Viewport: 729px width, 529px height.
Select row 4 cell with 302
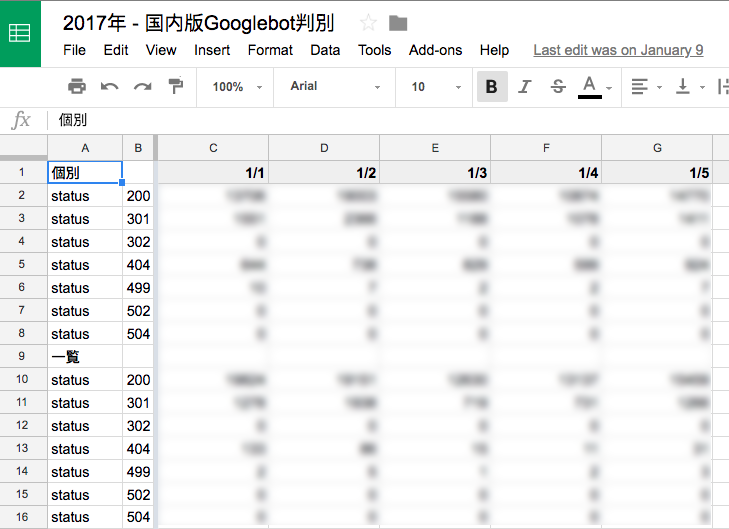pyautogui.click(x=138, y=242)
